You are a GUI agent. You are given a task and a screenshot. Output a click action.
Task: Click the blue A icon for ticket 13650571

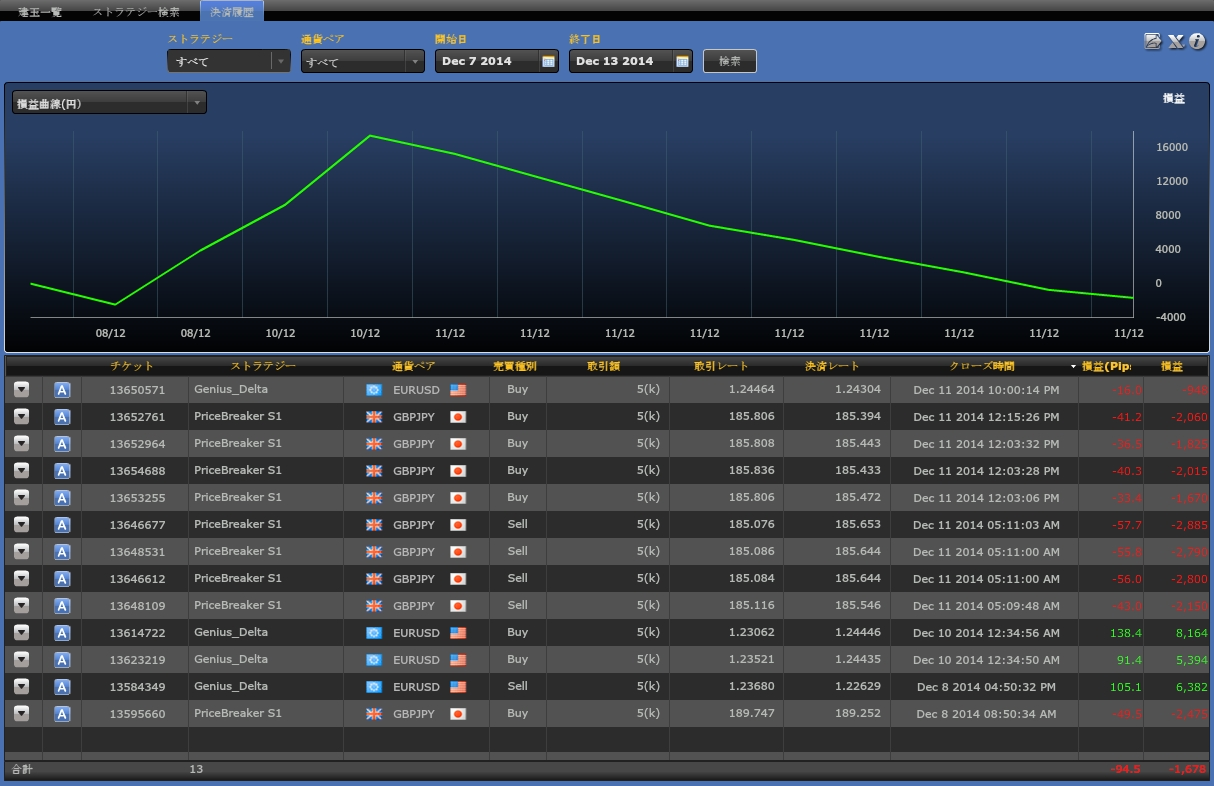click(62, 390)
